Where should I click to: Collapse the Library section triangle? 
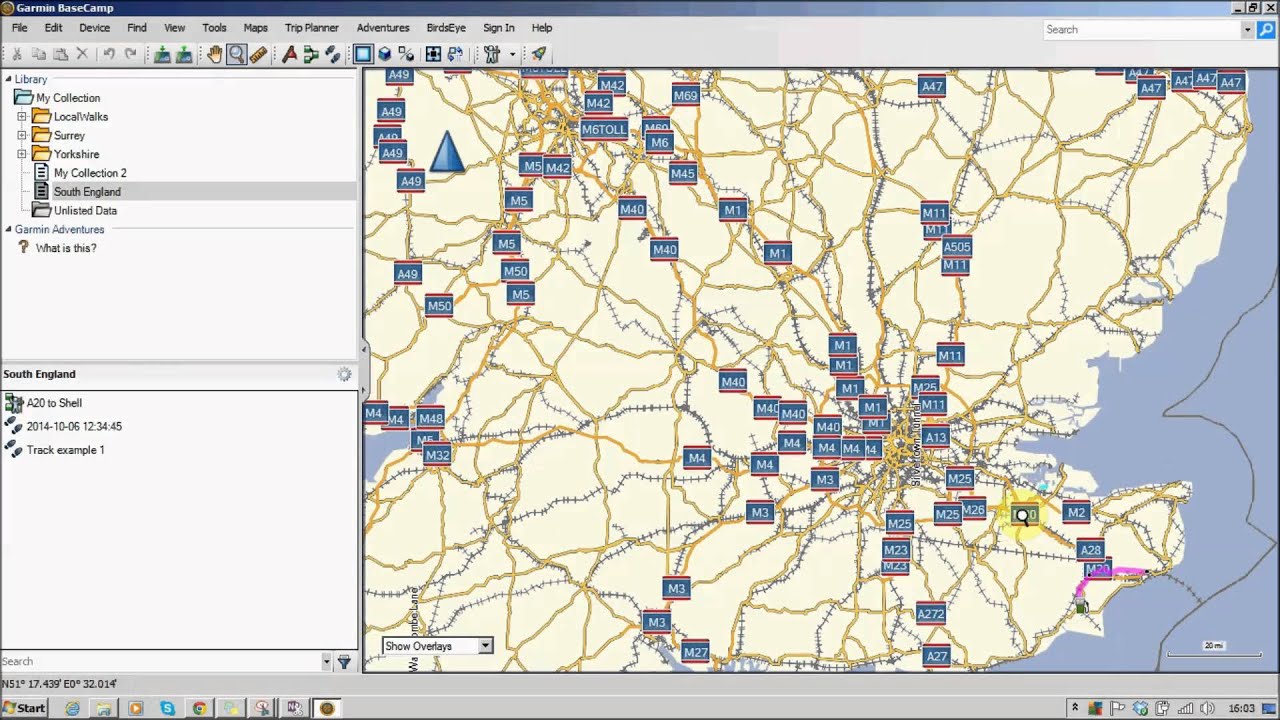pyautogui.click(x=8, y=79)
